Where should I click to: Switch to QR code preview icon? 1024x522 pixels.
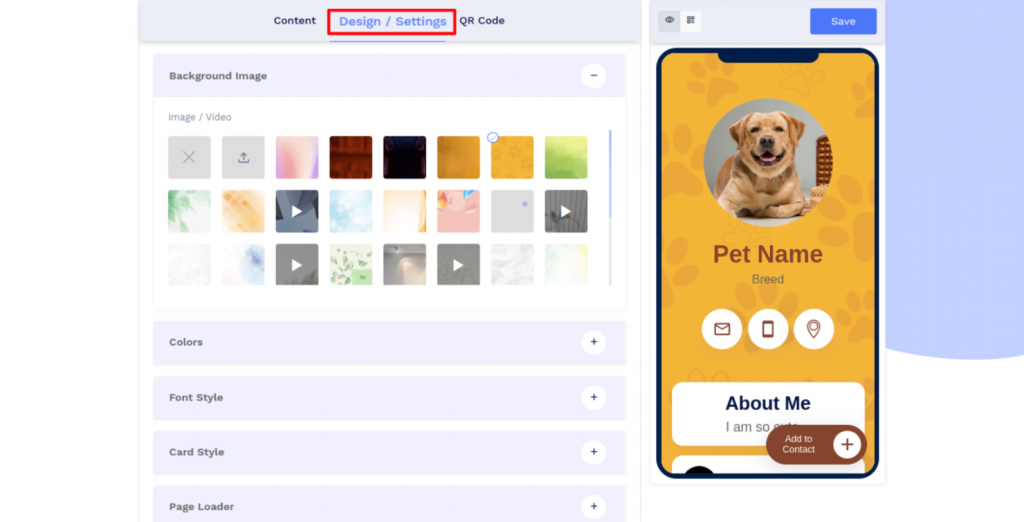point(691,21)
